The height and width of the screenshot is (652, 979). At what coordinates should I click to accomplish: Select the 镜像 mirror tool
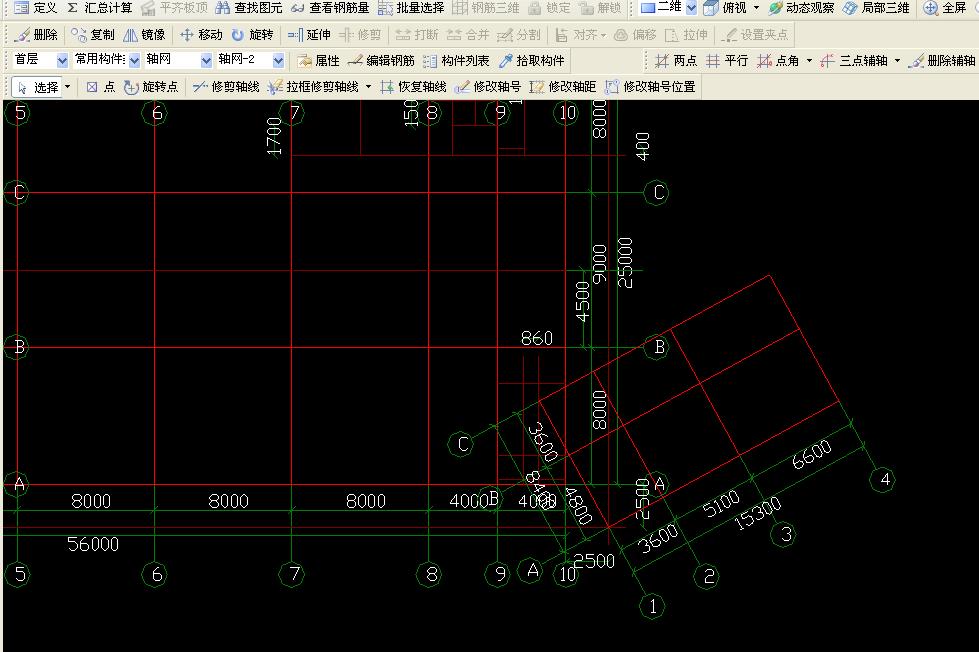(x=144, y=35)
